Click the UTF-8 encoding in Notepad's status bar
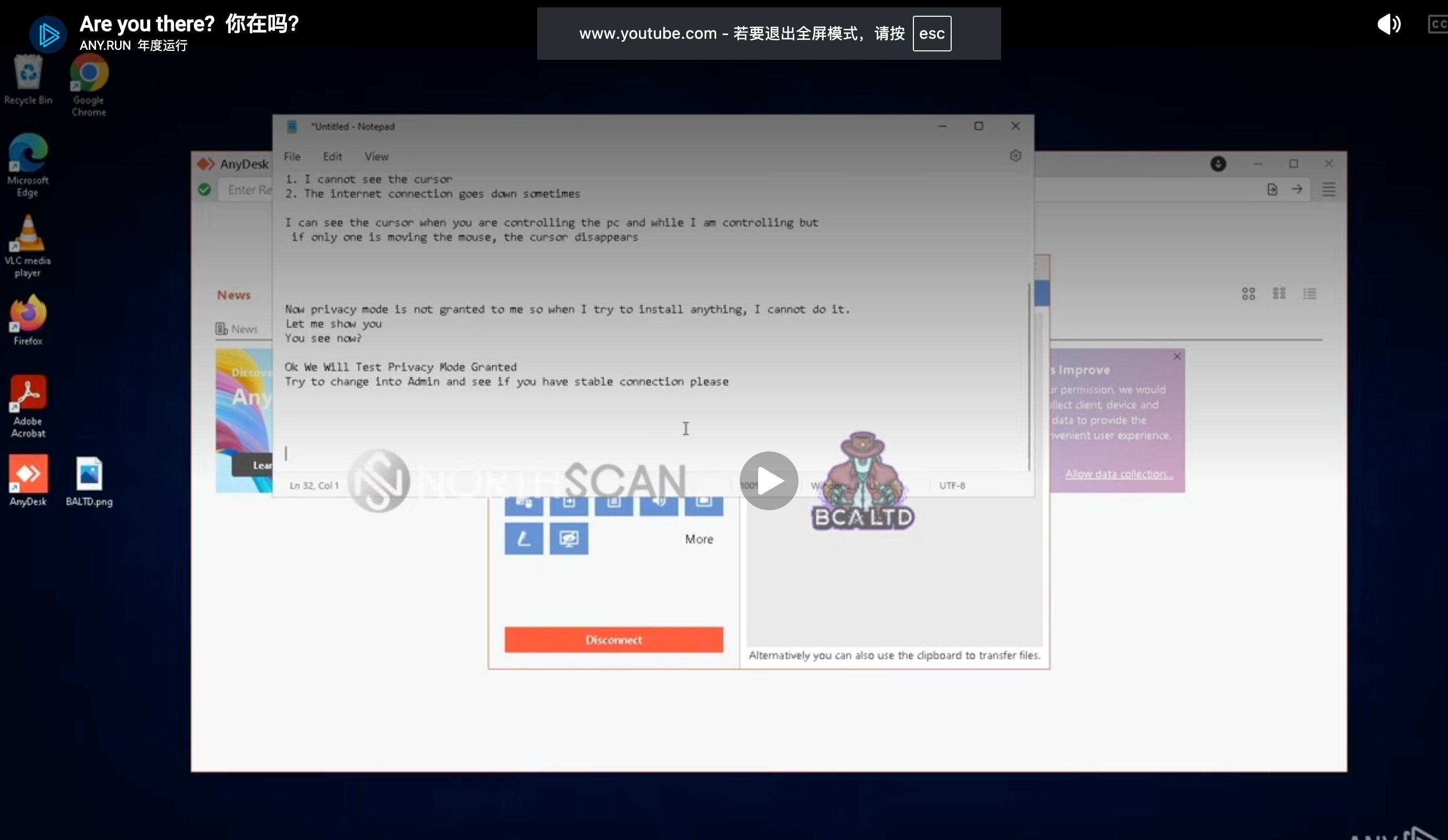Viewport: 1448px width, 840px height. pyautogui.click(x=952, y=486)
